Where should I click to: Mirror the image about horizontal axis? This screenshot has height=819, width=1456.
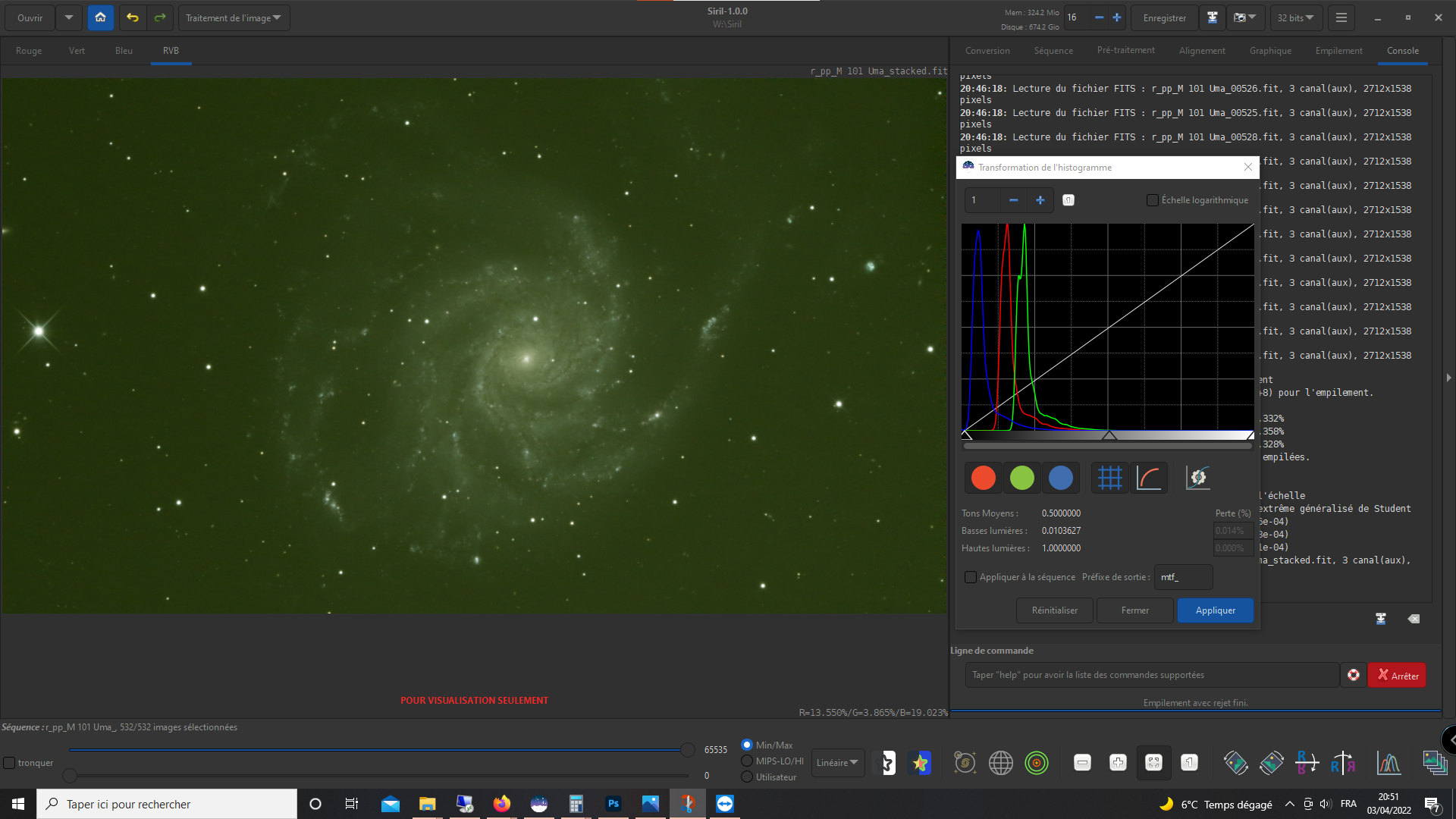1307,763
